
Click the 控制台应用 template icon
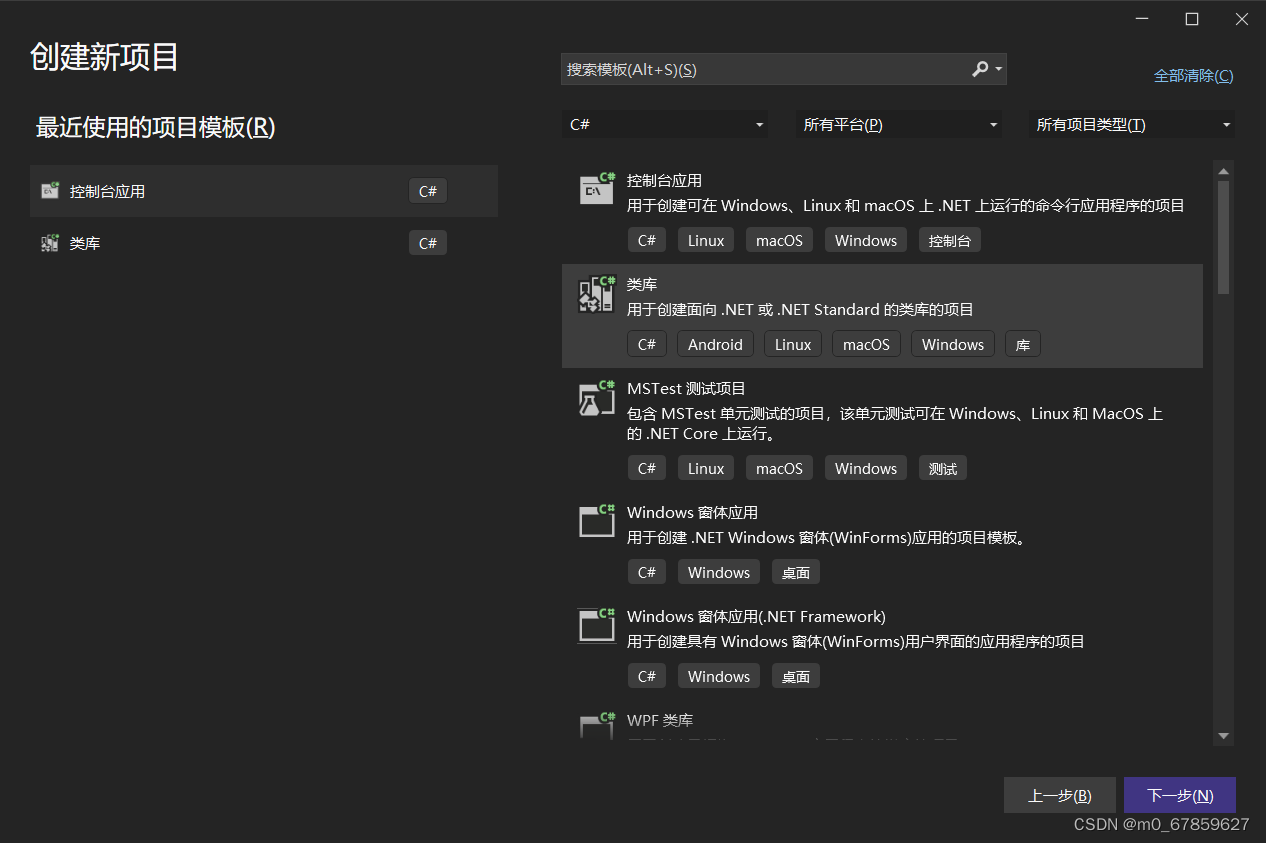click(x=596, y=188)
